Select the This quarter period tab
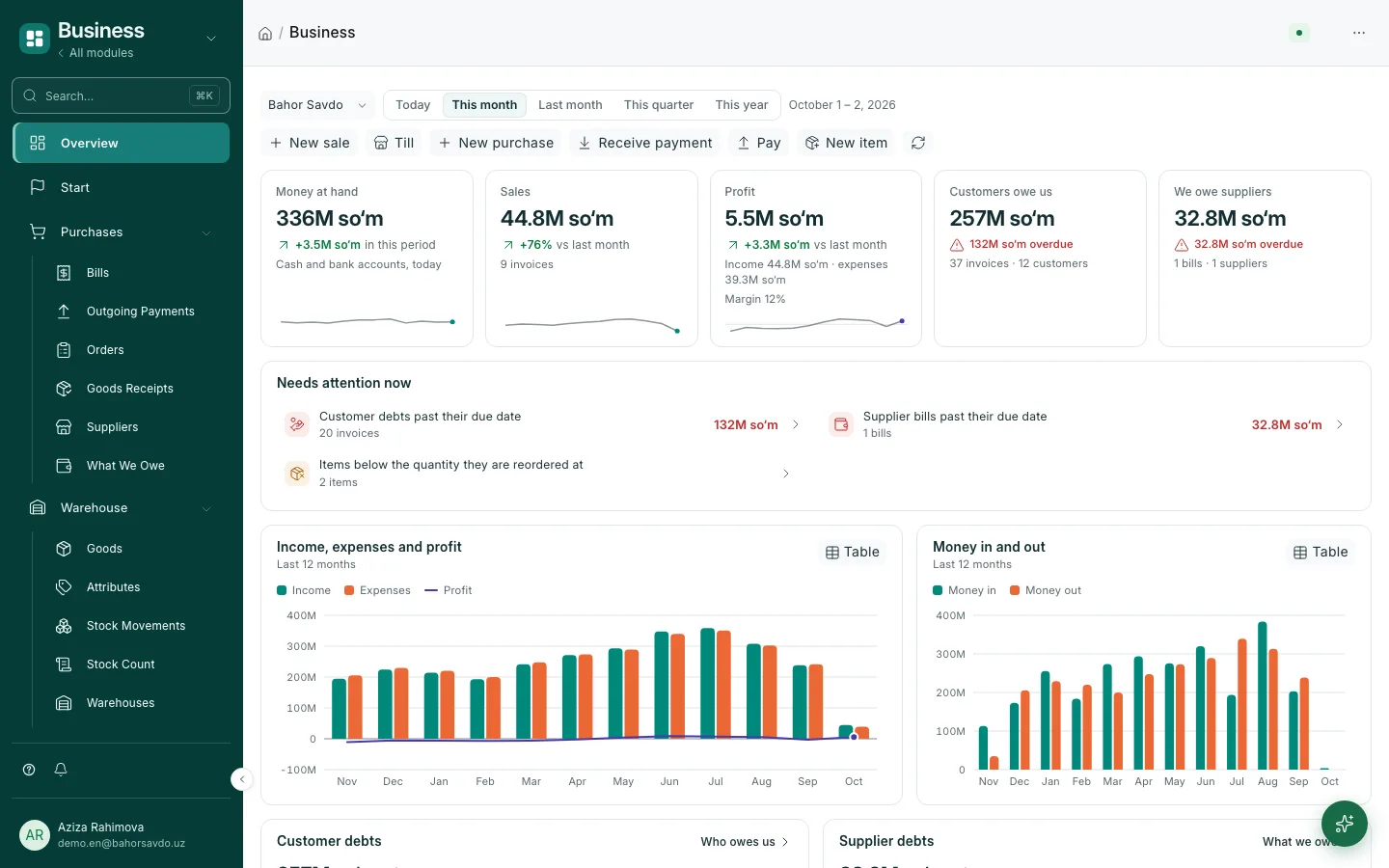 [659, 105]
